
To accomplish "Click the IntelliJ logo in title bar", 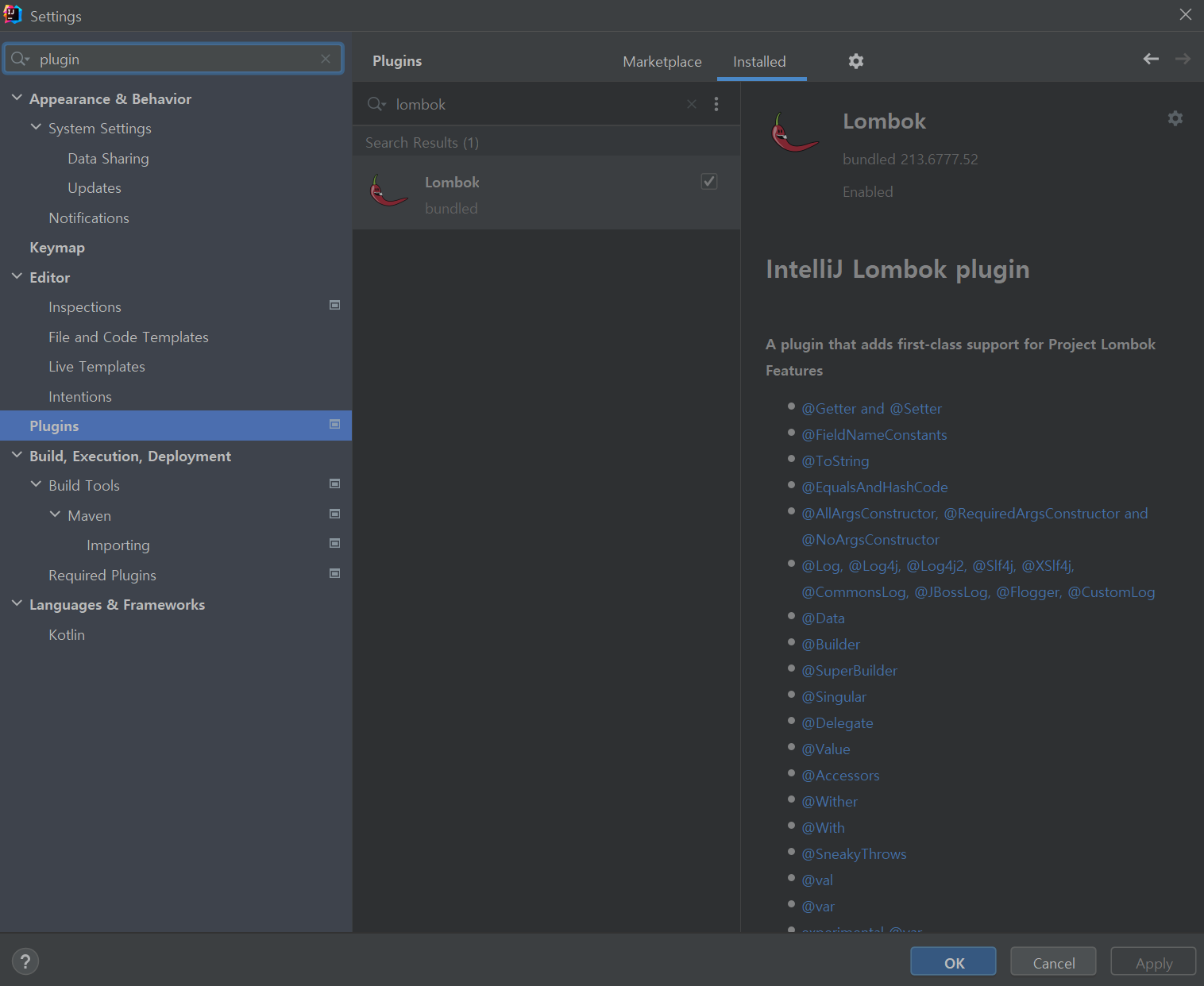I will click(13, 14).
